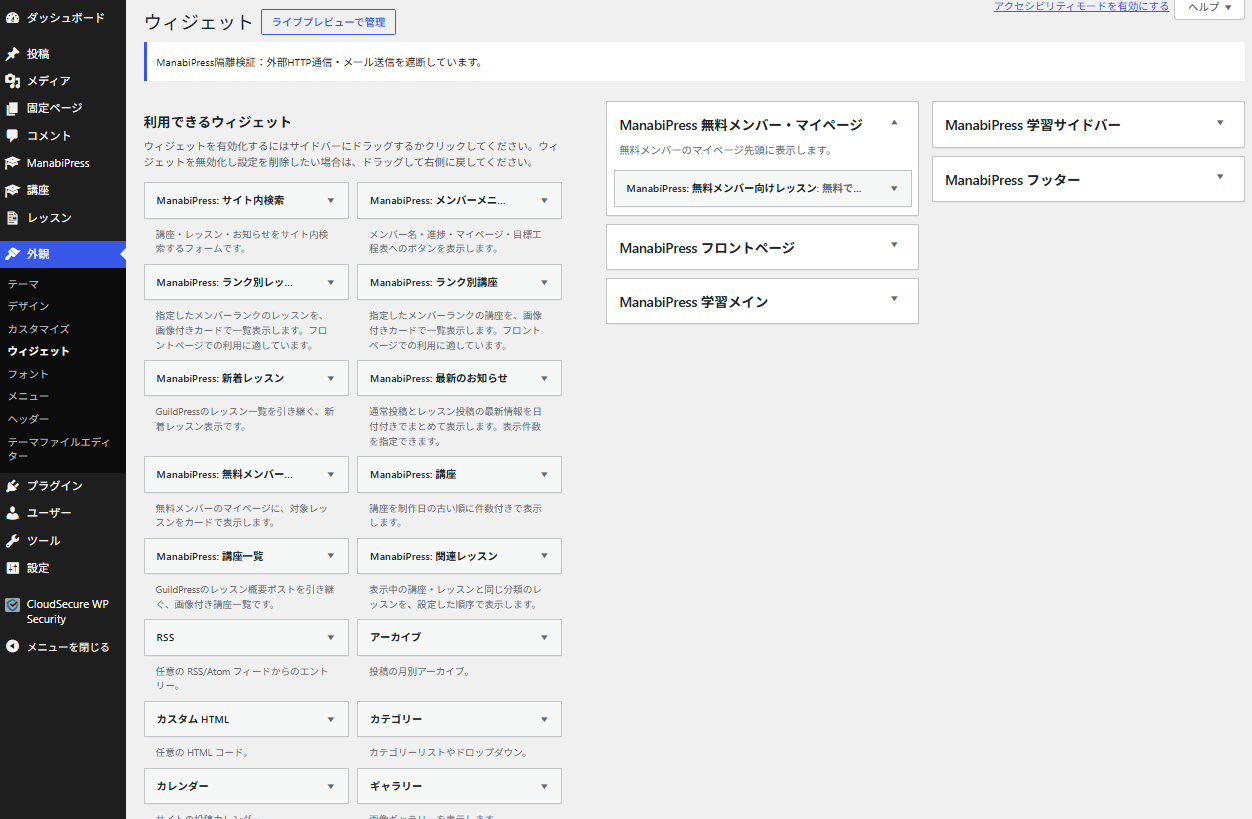This screenshot has width=1252, height=819.
Task: Open the デザイン submenu item
Action: pyautogui.click(x=28, y=306)
